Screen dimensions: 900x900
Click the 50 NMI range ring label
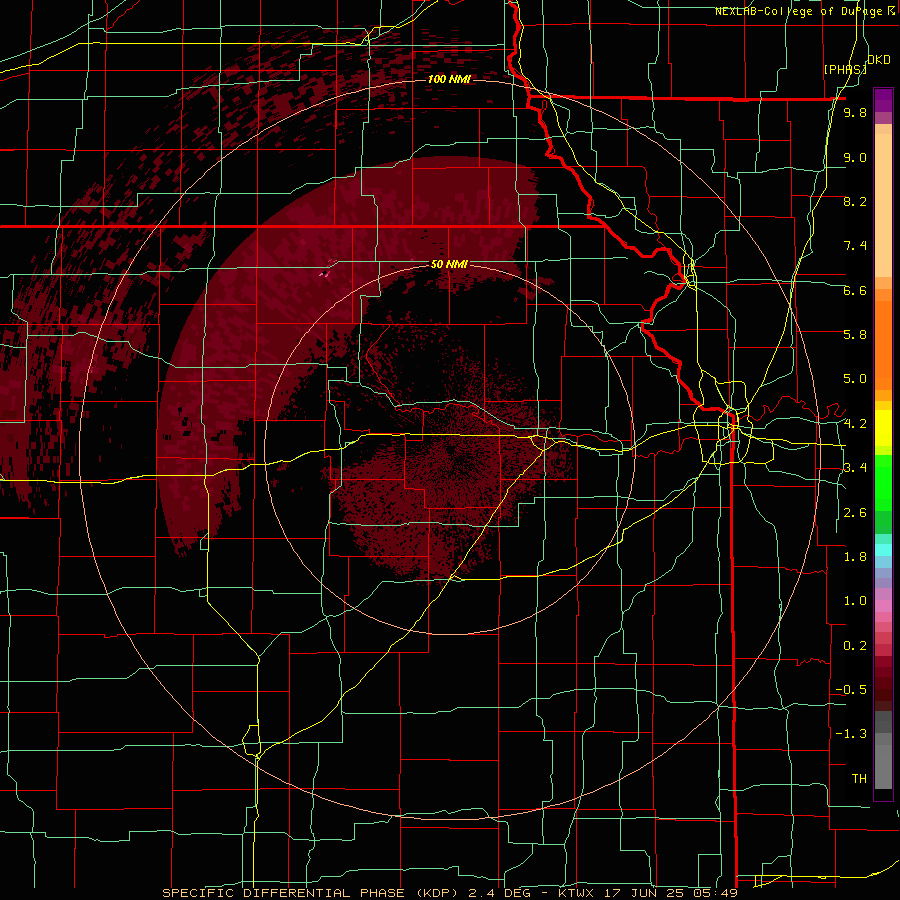pos(449,265)
